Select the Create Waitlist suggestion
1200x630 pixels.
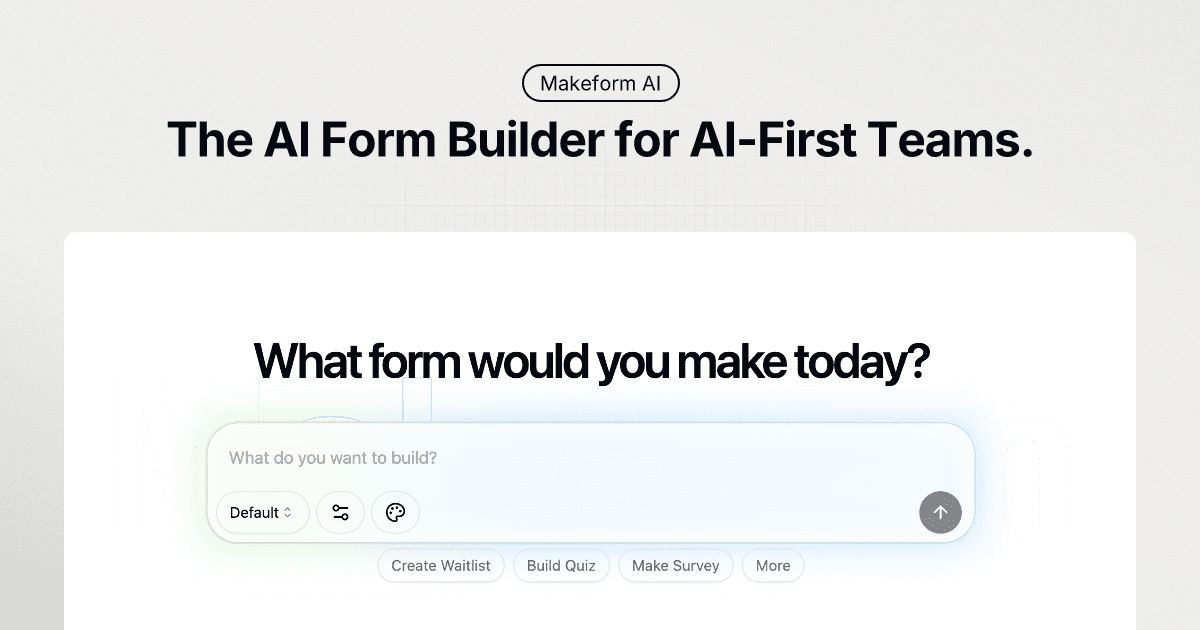click(x=440, y=565)
